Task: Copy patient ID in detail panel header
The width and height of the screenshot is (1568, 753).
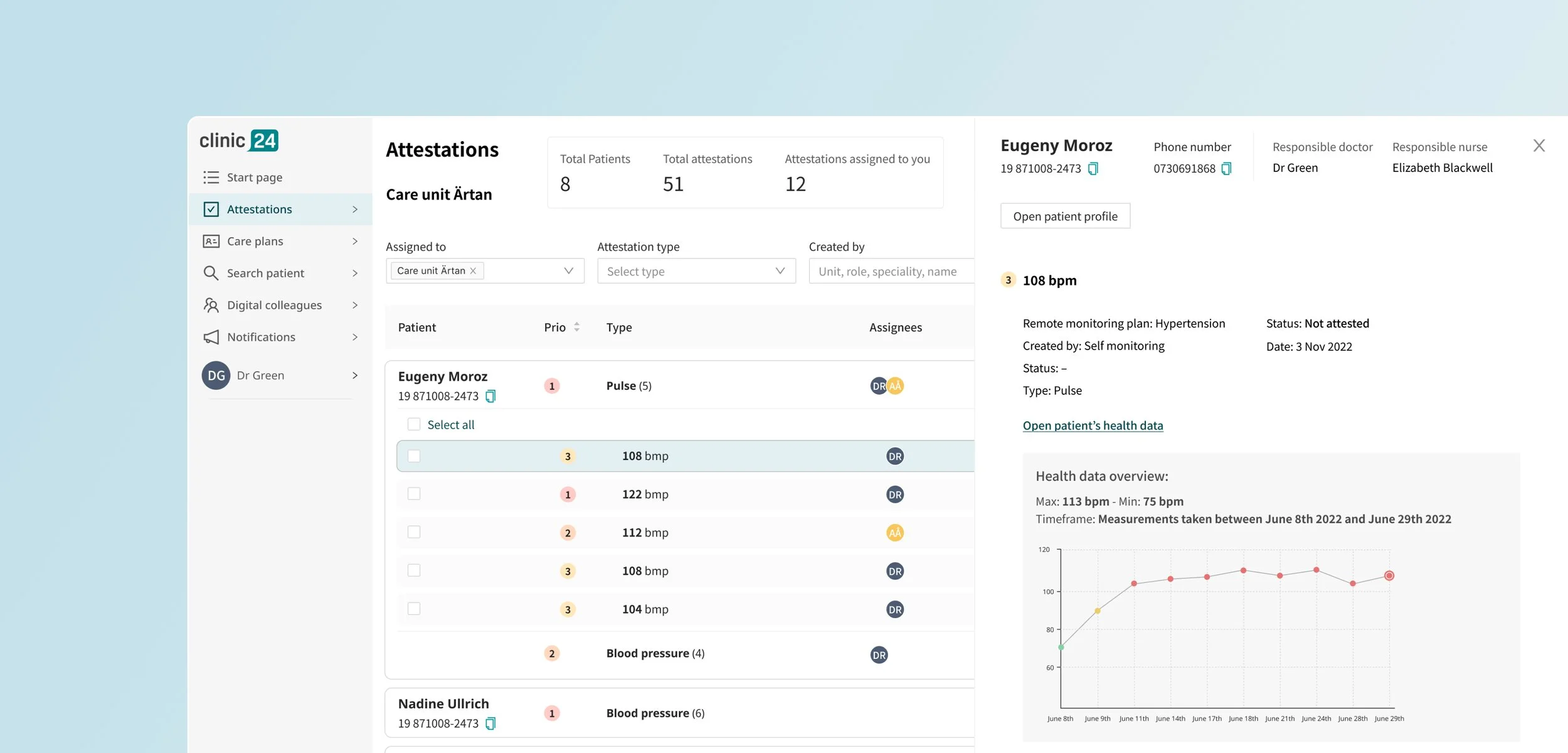Action: tap(1093, 168)
